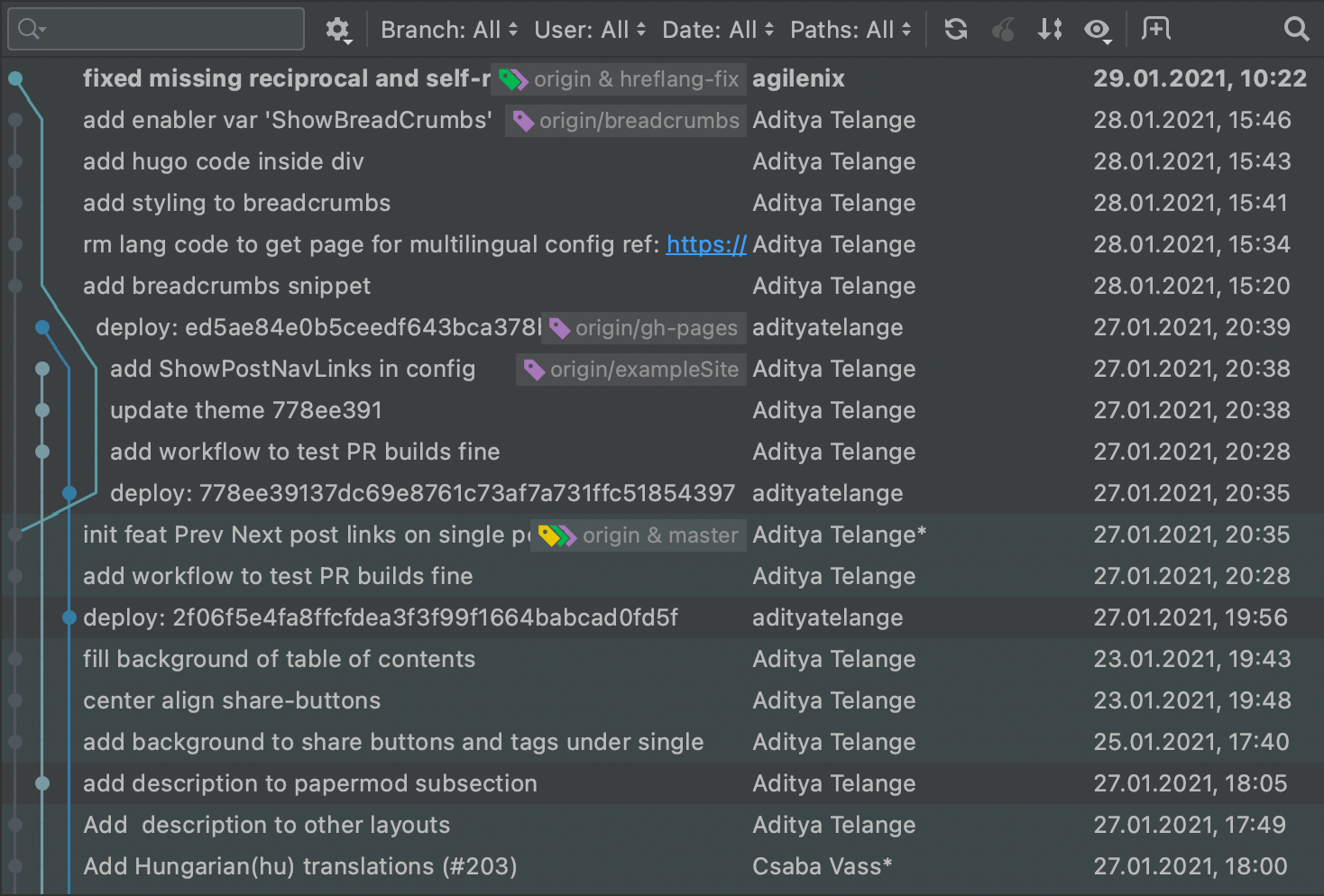Select 'Add Hungarian(hu) translations (#203)' commit
1324x896 pixels.
[x=300, y=866]
